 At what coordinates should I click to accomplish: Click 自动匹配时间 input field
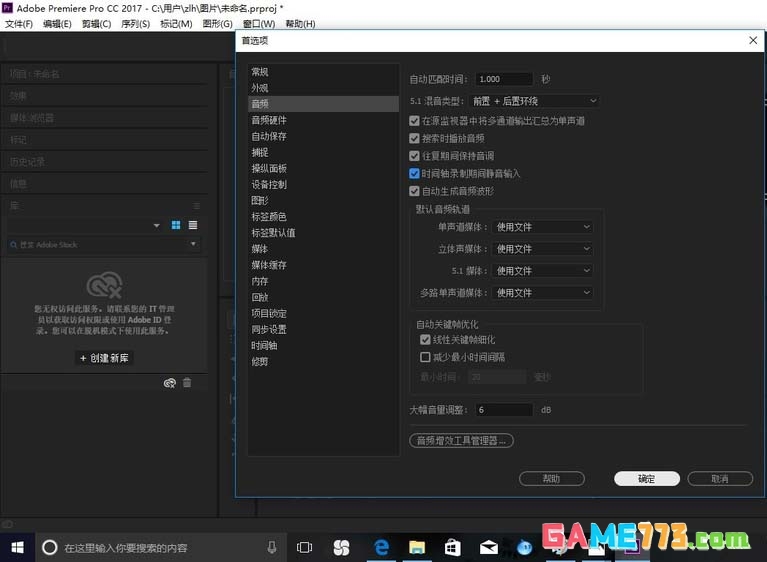point(504,79)
